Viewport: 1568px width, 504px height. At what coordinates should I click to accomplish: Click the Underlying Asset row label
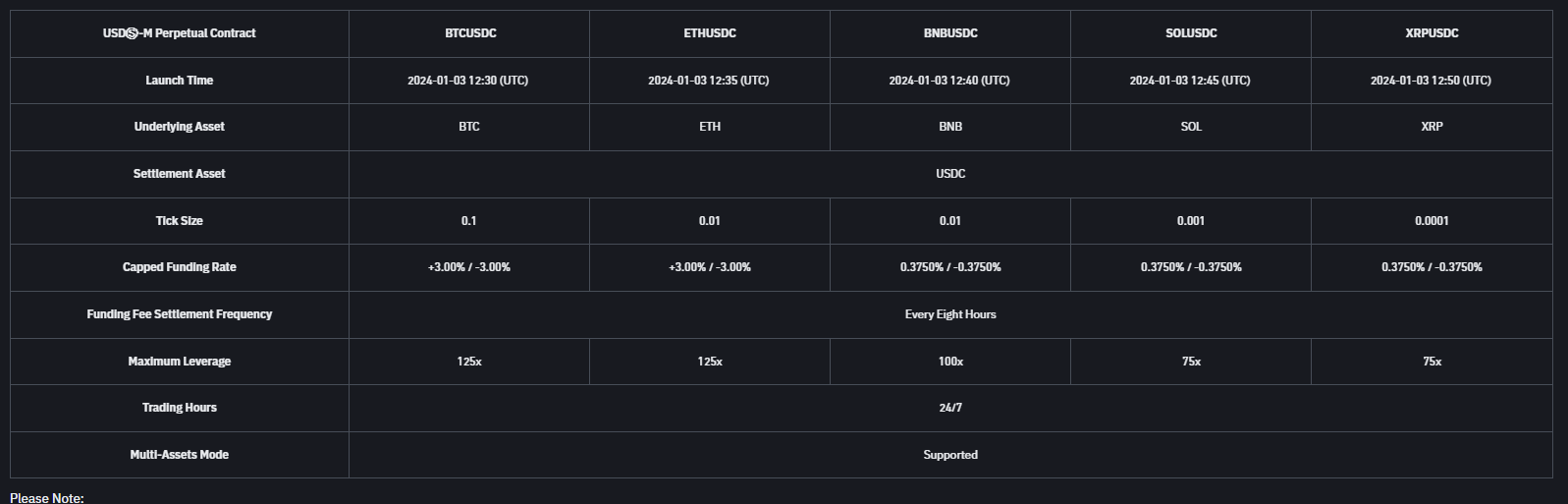179,127
